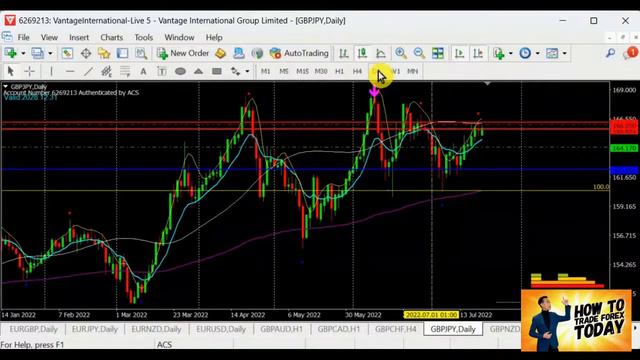Switch to the H4 timeframe
The width and height of the screenshot is (640, 360).
coord(357,71)
